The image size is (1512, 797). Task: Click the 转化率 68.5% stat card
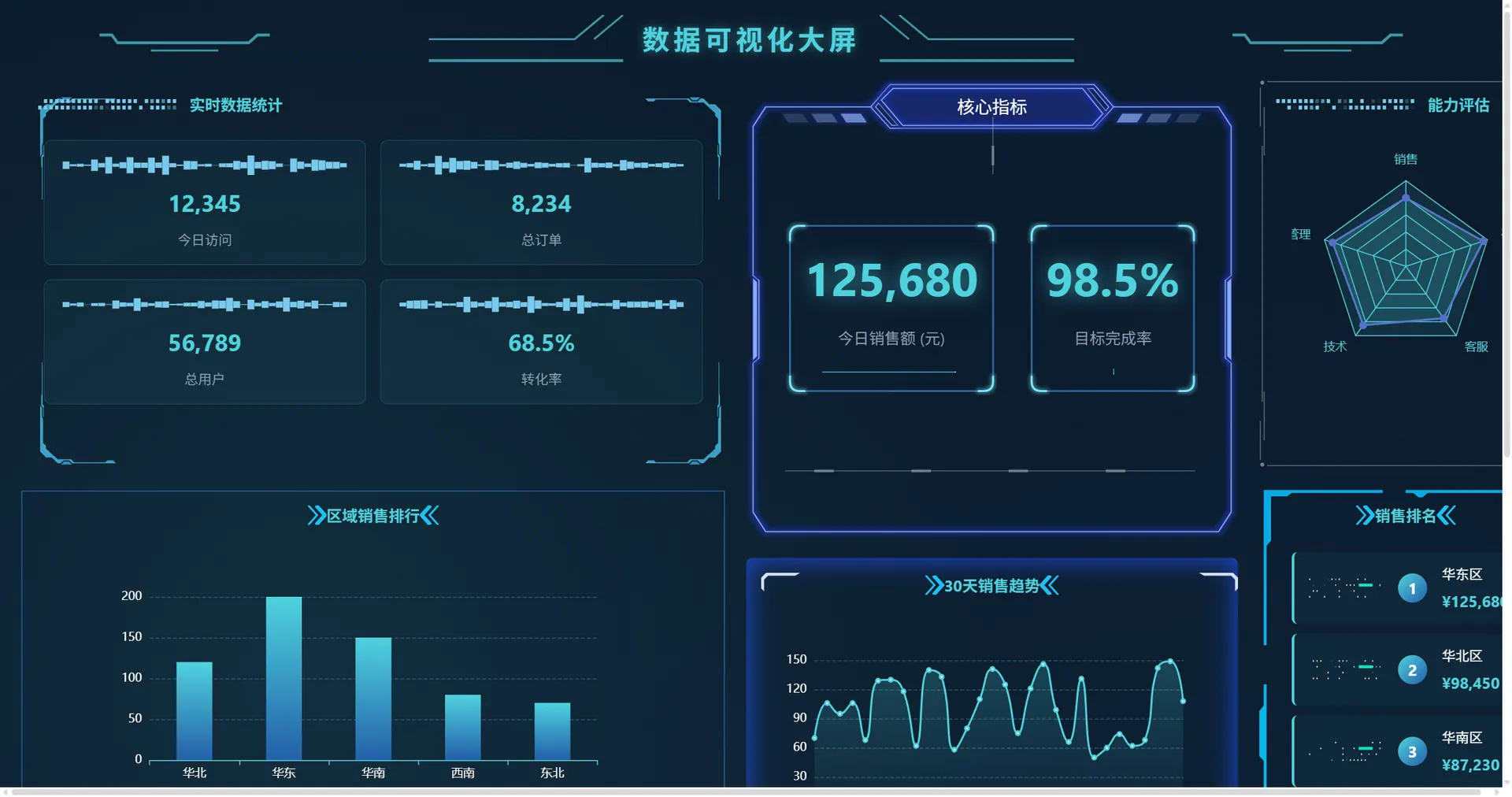pyautogui.click(x=541, y=342)
